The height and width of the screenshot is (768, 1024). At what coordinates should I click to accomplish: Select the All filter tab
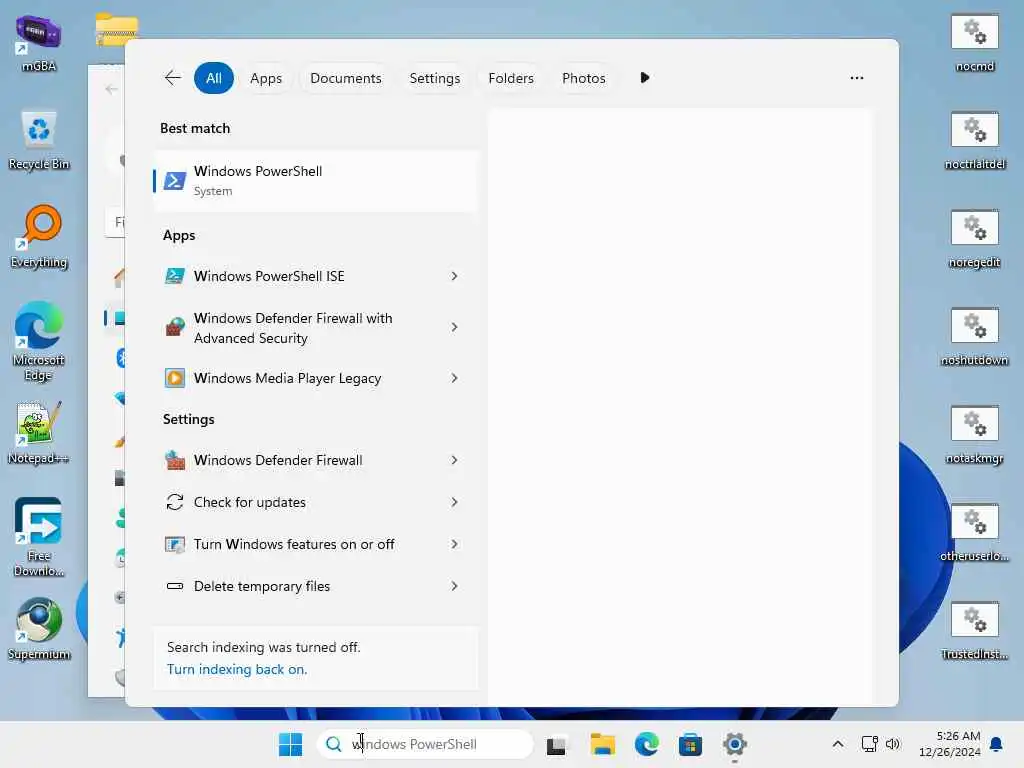214,78
